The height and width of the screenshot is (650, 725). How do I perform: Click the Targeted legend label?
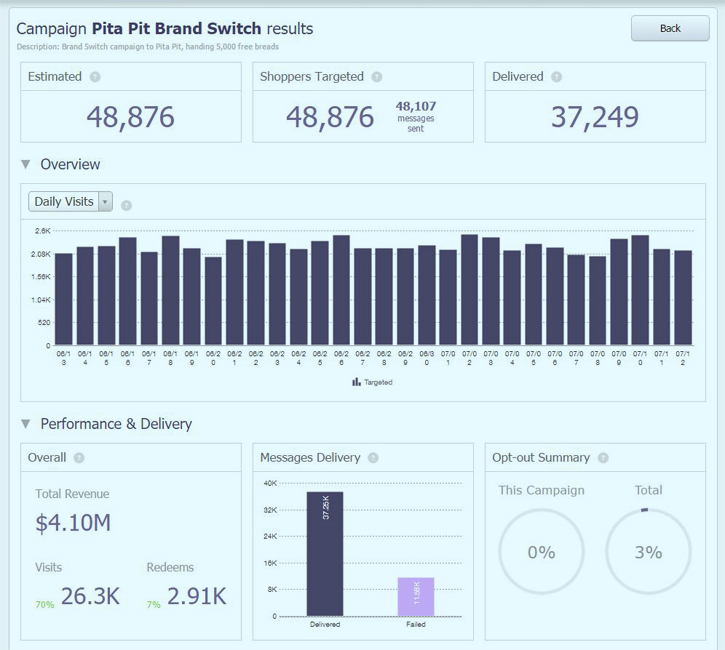click(x=378, y=382)
